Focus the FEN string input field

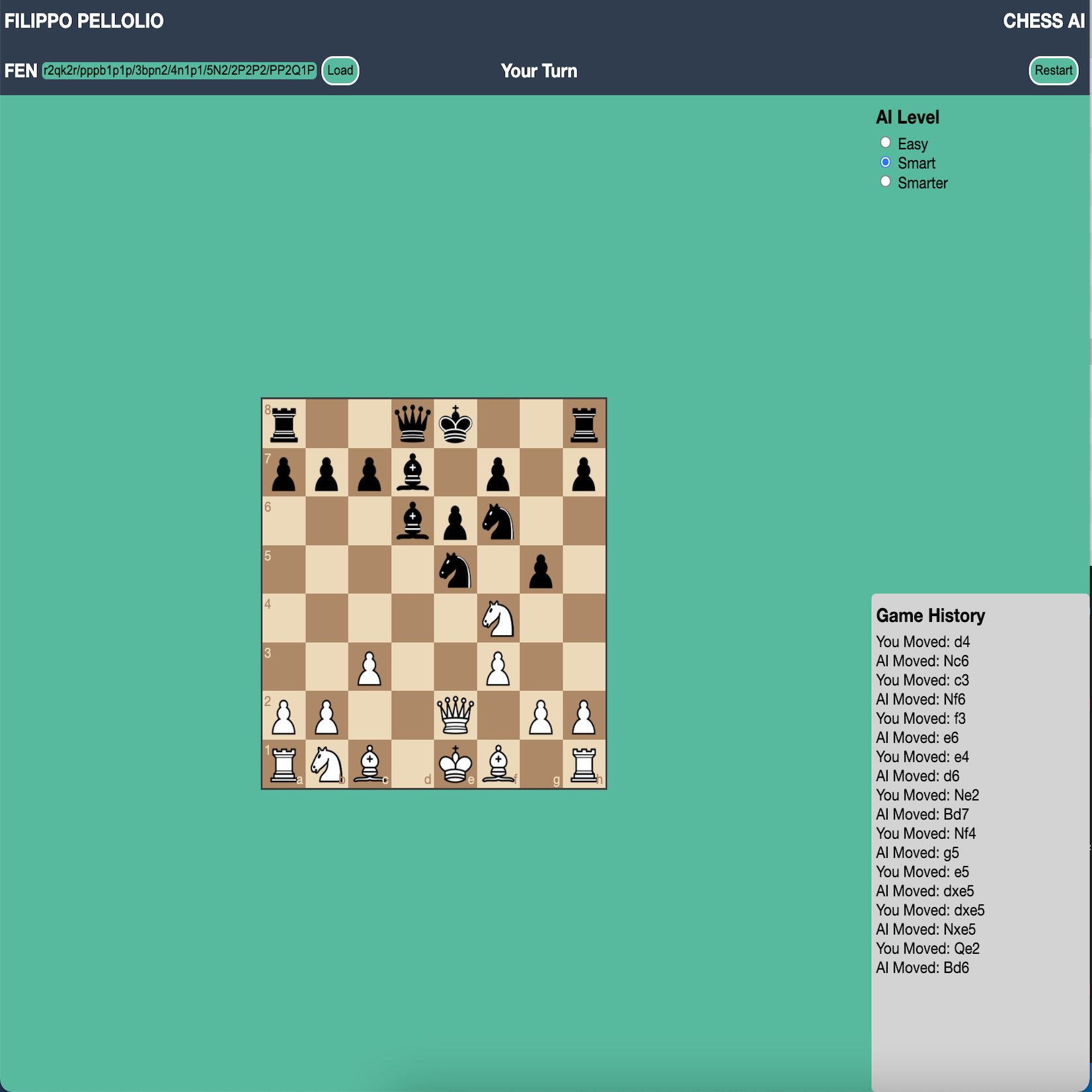point(180,71)
